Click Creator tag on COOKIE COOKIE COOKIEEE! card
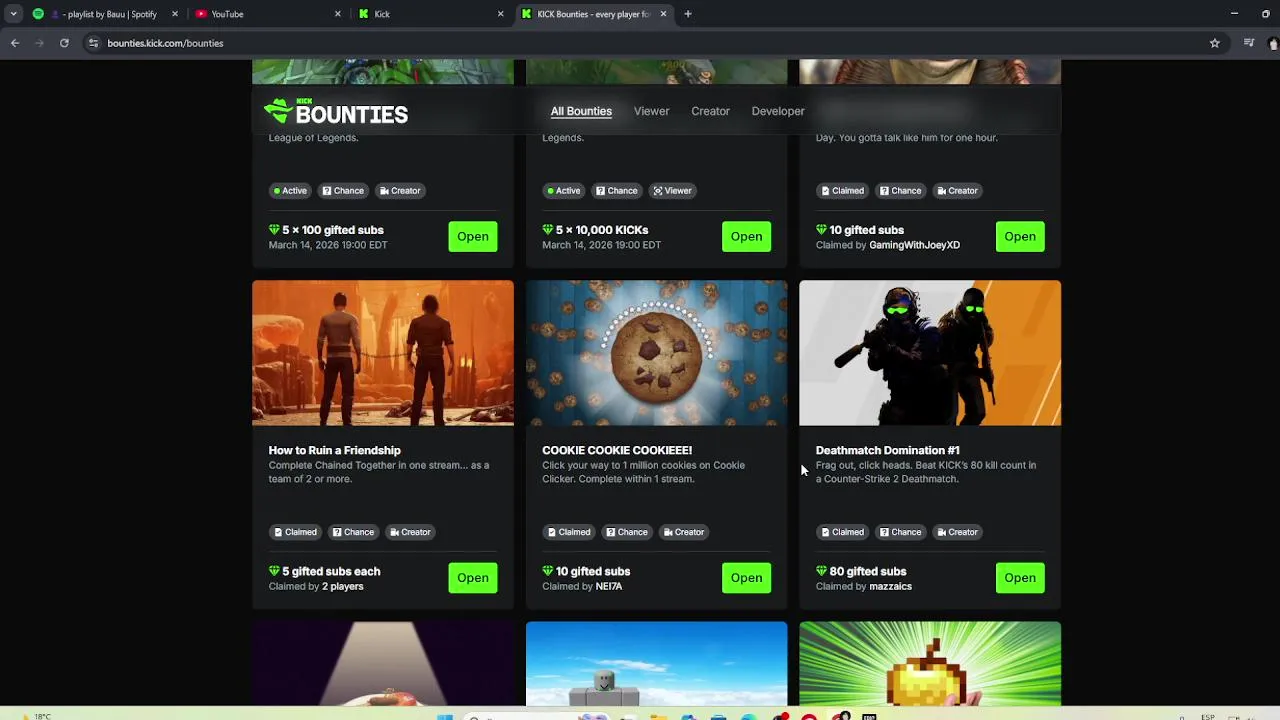 tap(683, 532)
